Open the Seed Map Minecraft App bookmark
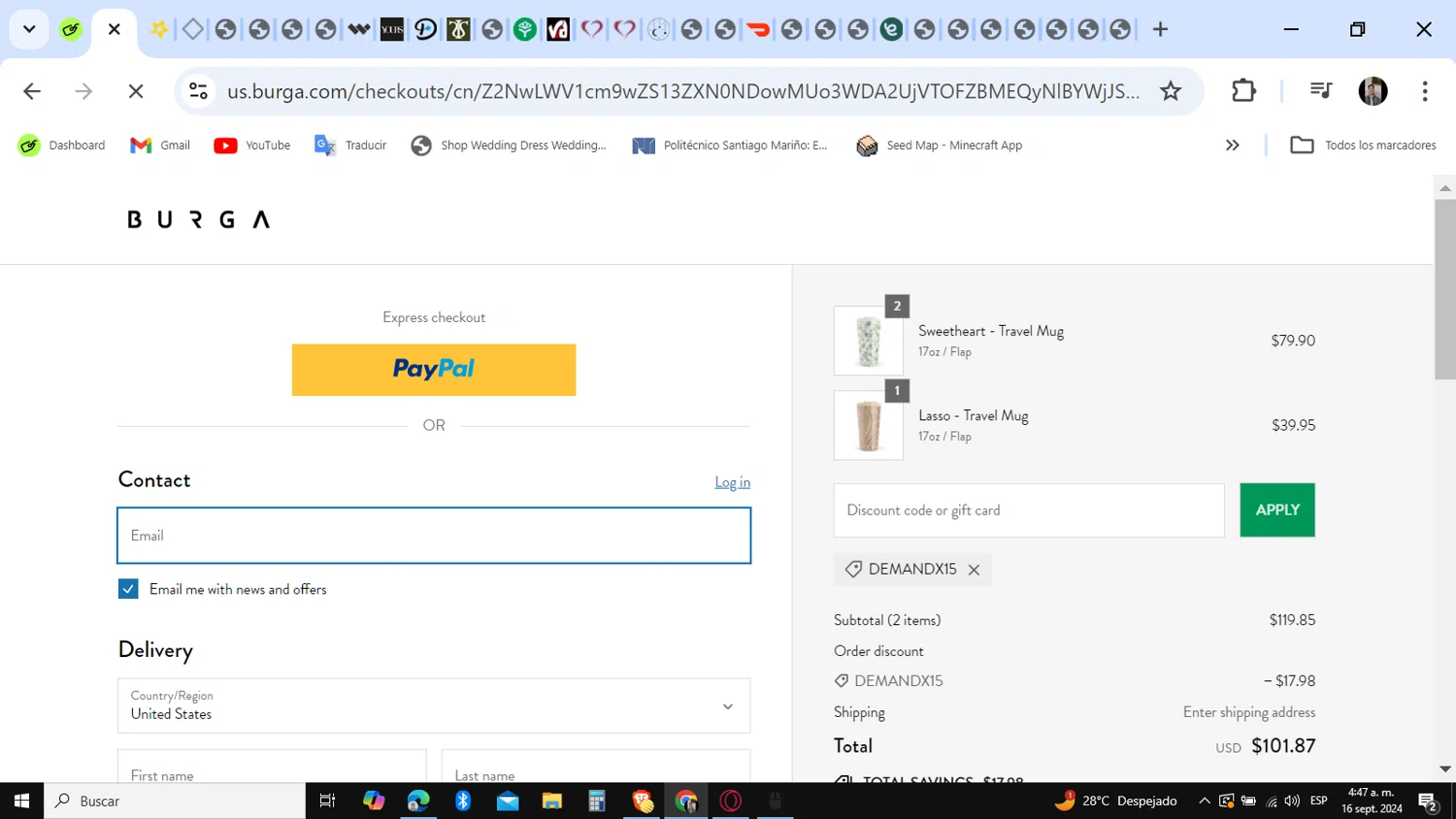 [x=940, y=146]
